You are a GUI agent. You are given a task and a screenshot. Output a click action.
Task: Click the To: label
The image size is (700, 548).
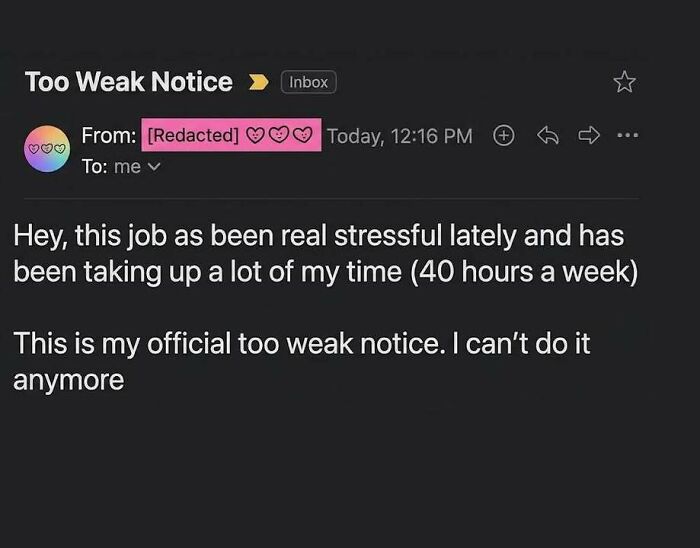94,167
